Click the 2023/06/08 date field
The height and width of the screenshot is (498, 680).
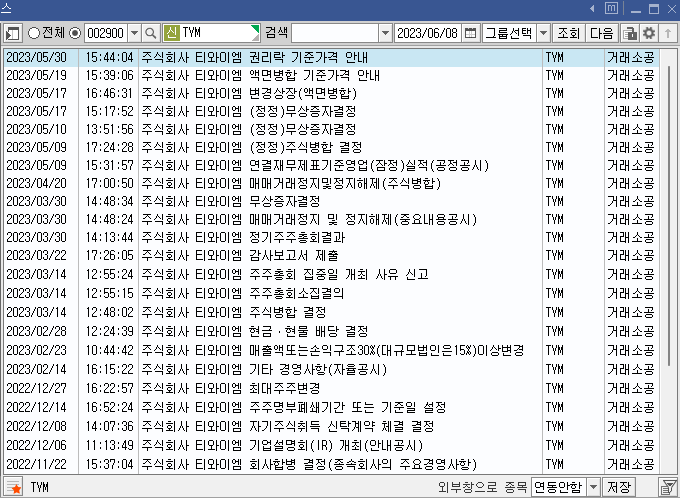pyautogui.click(x=428, y=33)
